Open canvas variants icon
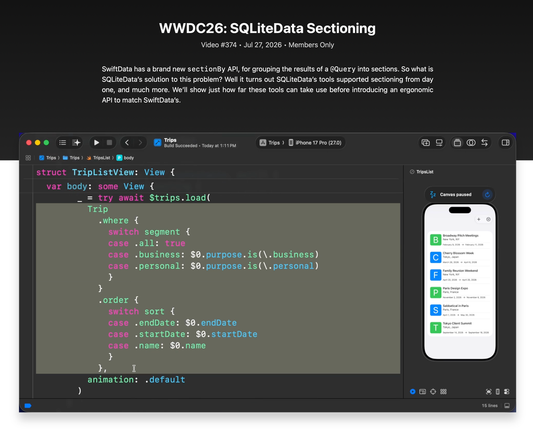 point(433,392)
